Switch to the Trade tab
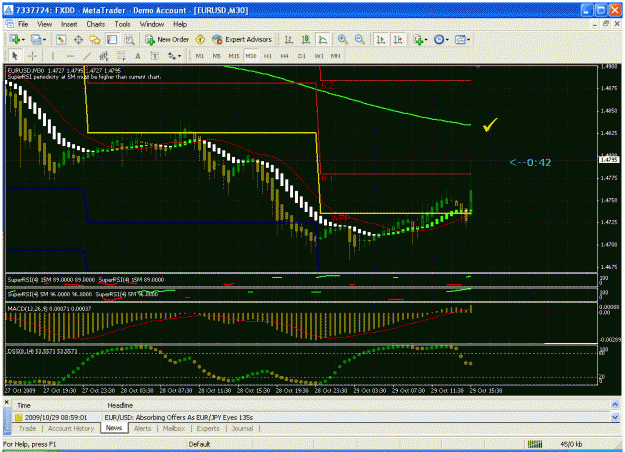 tap(28, 428)
